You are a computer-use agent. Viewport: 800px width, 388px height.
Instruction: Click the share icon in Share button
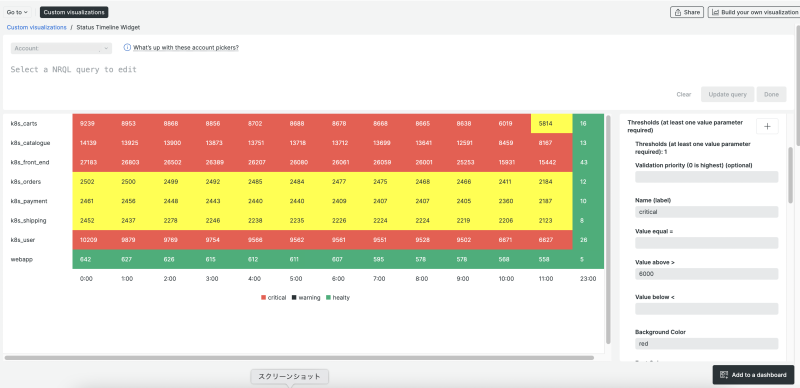[678, 12]
